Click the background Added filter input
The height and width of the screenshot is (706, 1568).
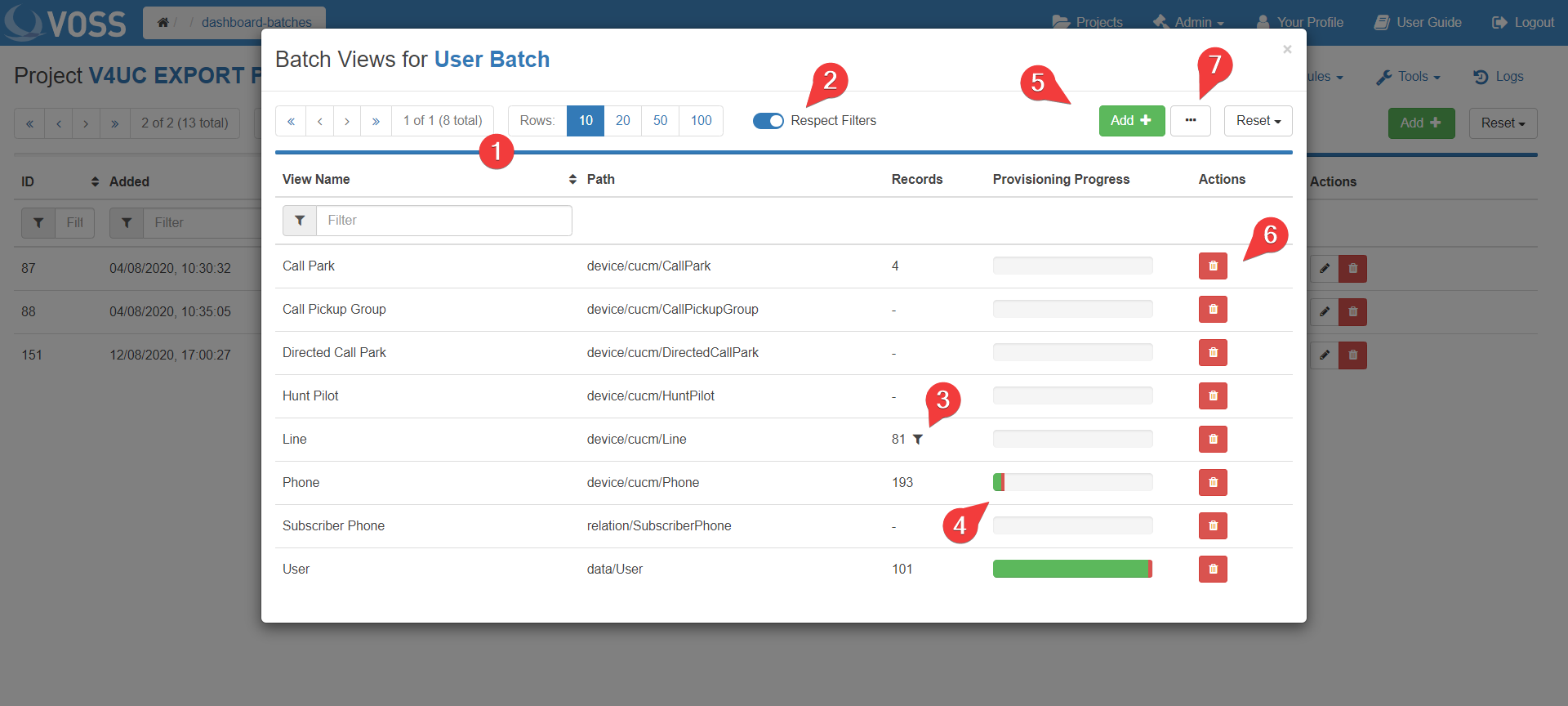204,223
